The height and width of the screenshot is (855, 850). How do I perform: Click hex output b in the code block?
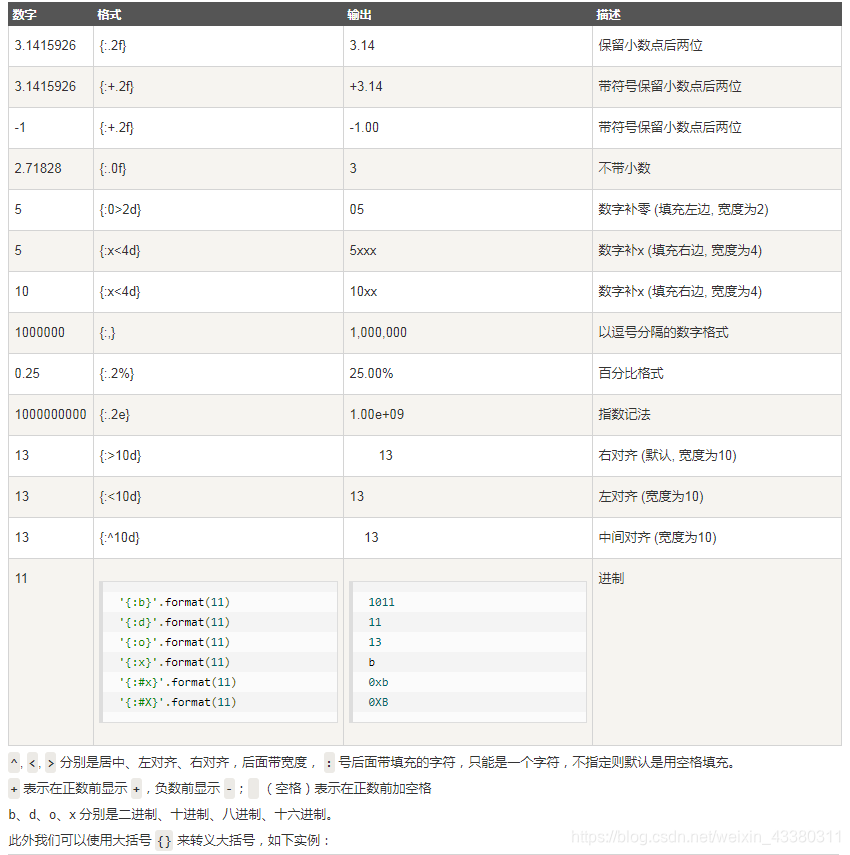372,663
